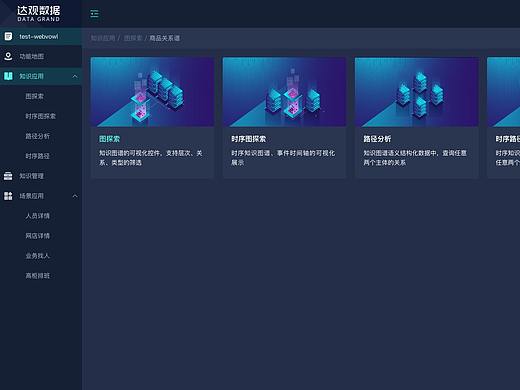Click the 场景应用 grid icon
The height and width of the screenshot is (390, 520).
pyautogui.click(x=8, y=196)
